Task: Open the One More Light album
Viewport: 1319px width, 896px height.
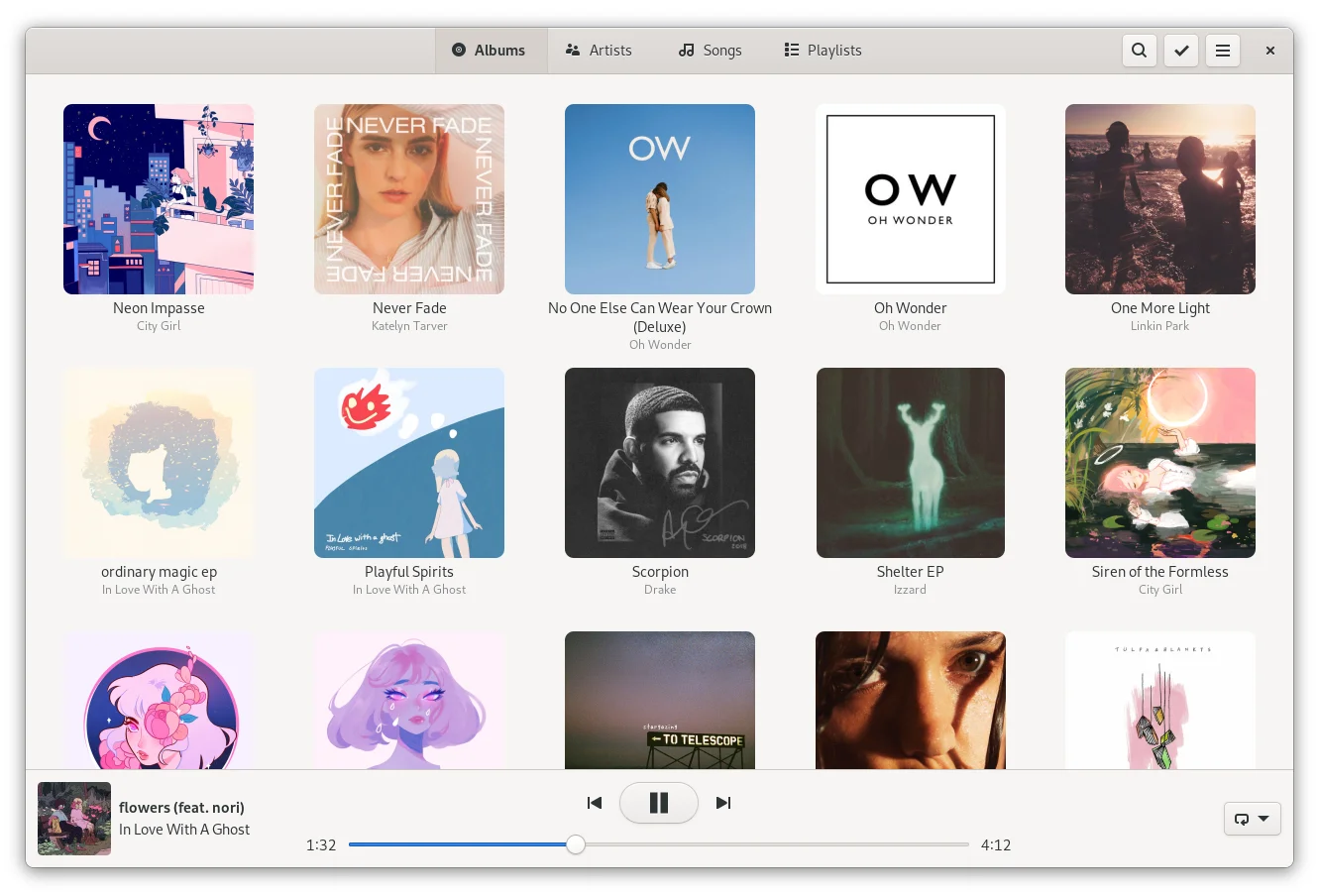Action: click(x=1159, y=199)
